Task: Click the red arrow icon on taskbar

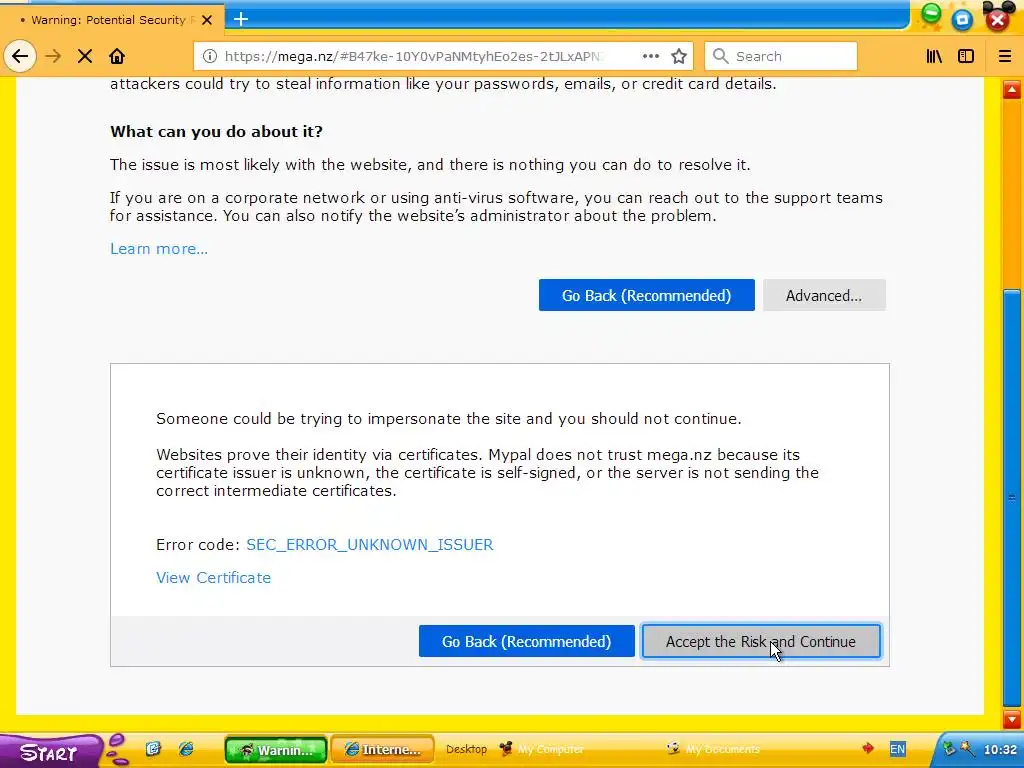Action: click(867, 748)
